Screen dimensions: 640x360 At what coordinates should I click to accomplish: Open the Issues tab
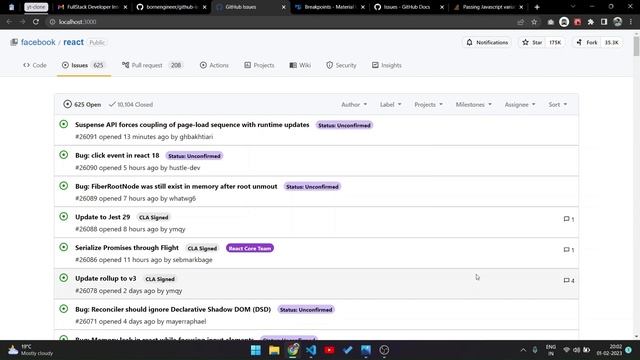click(83, 65)
